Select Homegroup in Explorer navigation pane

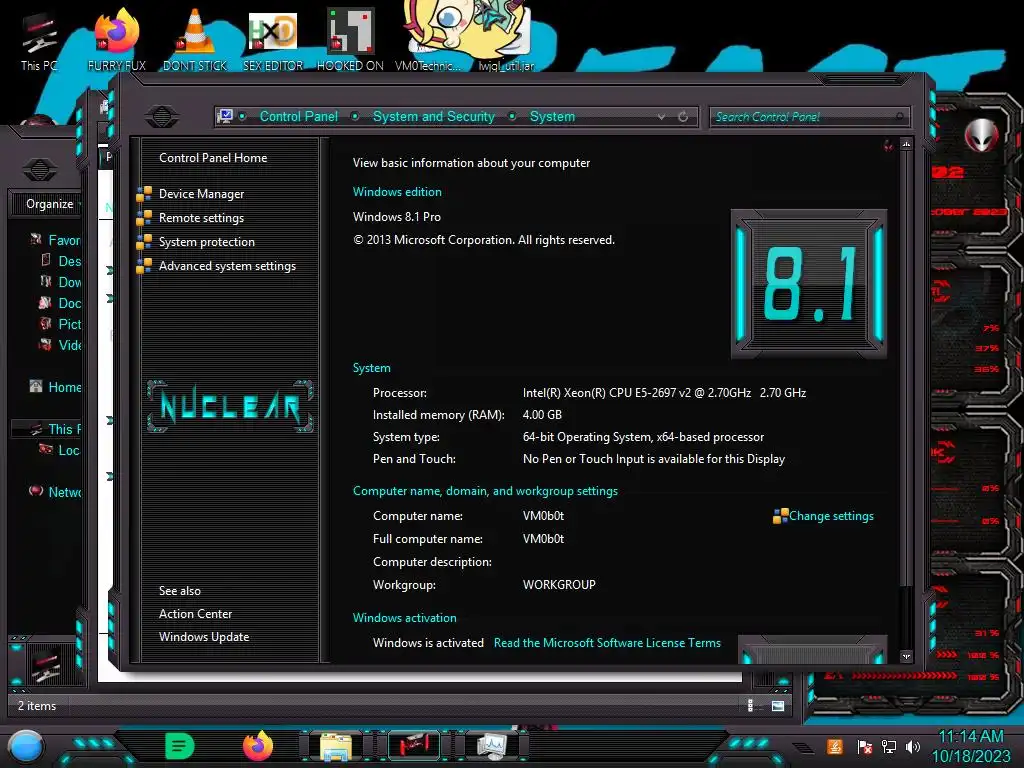click(x=64, y=387)
